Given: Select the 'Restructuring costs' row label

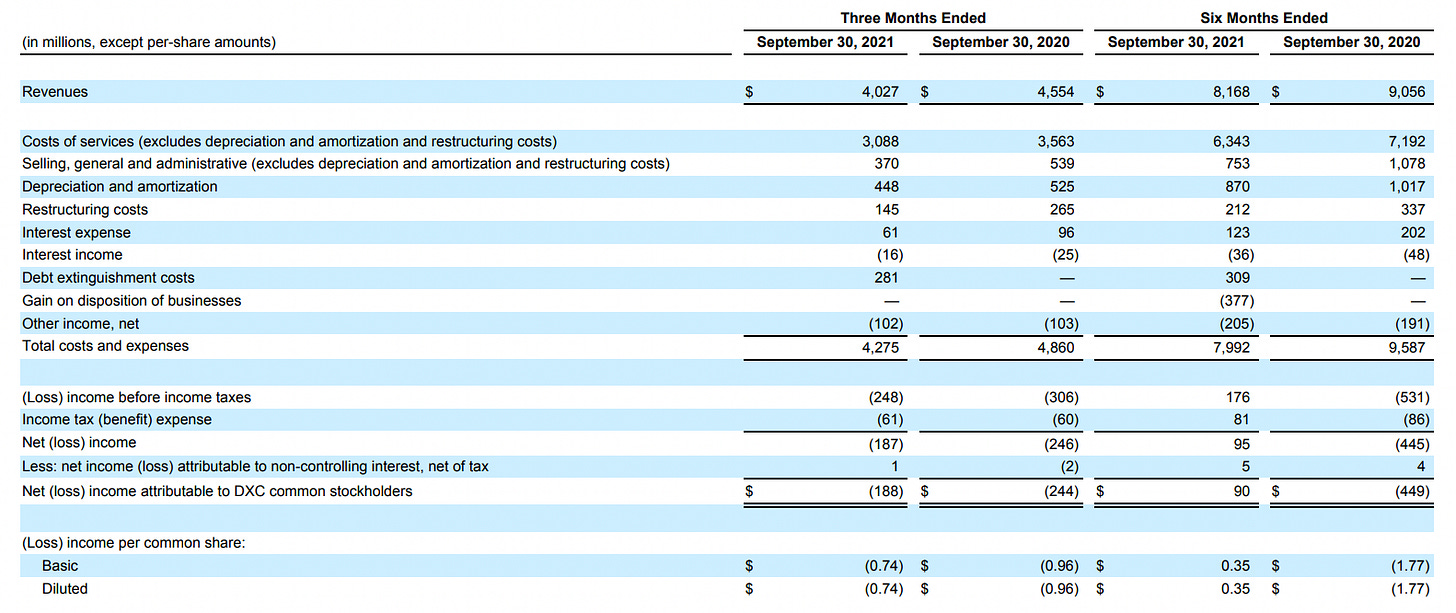Looking at the screenshot, I should click(x=85, y=210).
